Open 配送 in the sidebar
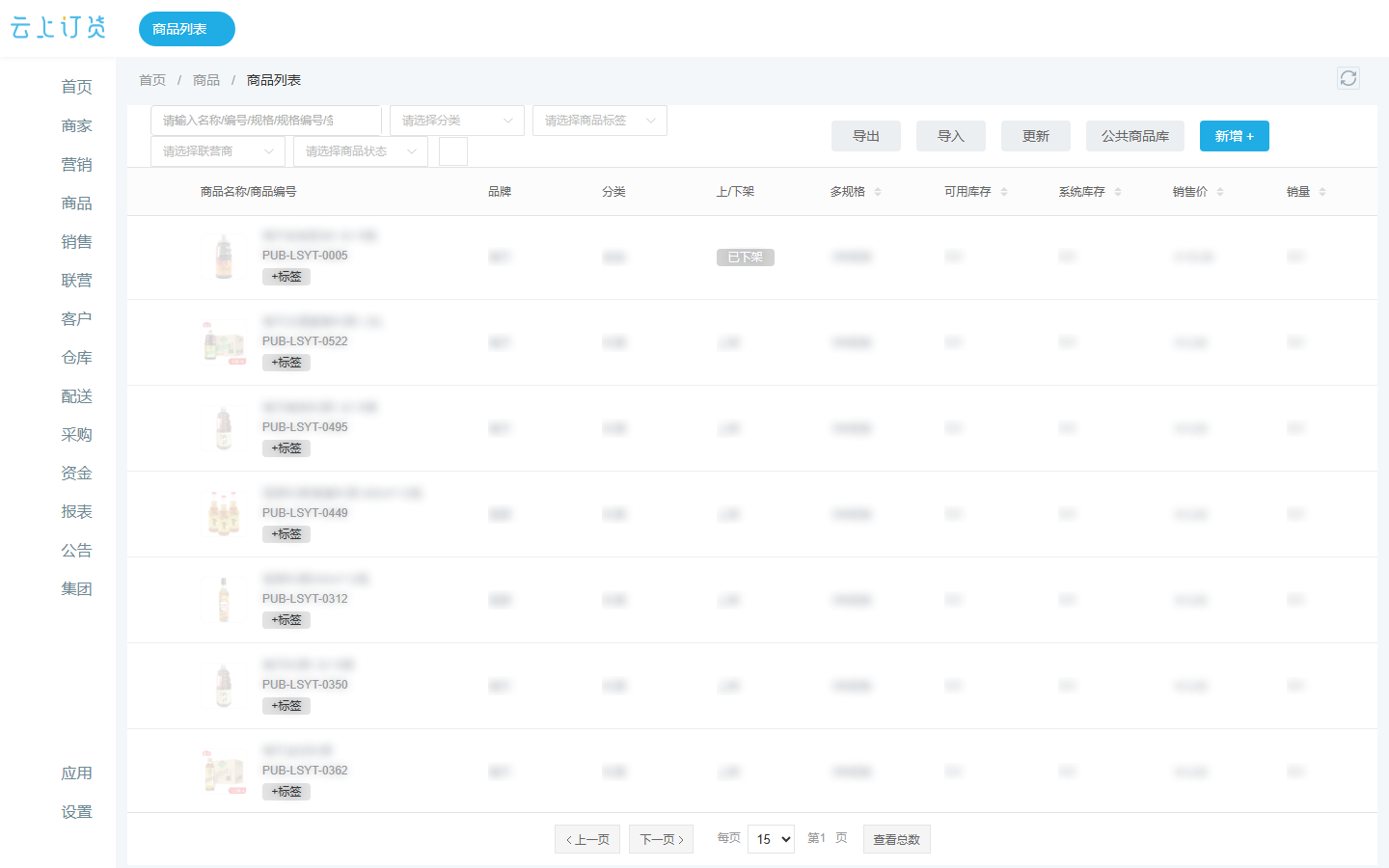Image resolution: width=1389 pixels, height=868 pixels. pyautogui.click(x=77, y=395)
